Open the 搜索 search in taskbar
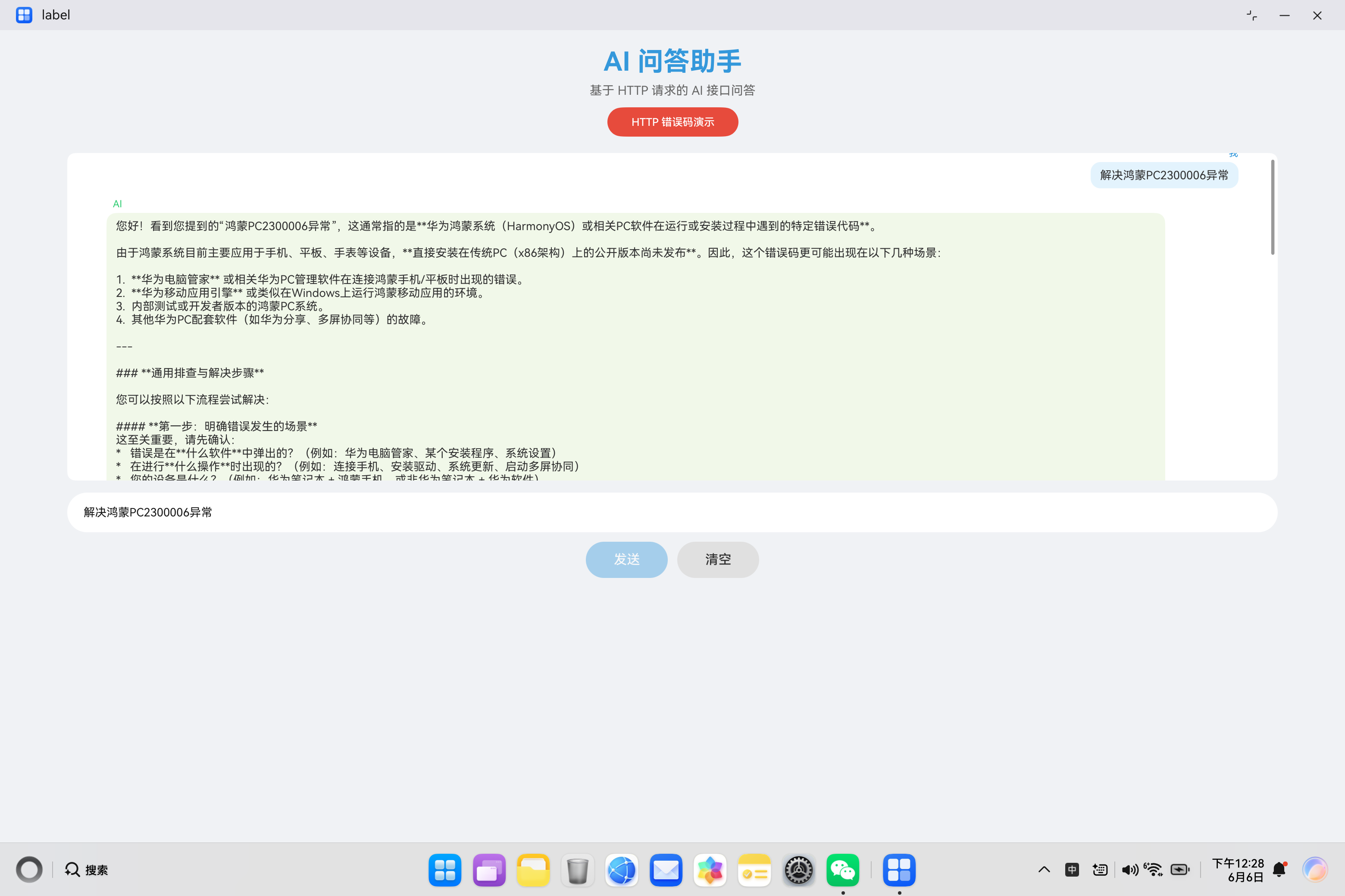This screenshot has width=1345, height=896. tap(86, 870)
